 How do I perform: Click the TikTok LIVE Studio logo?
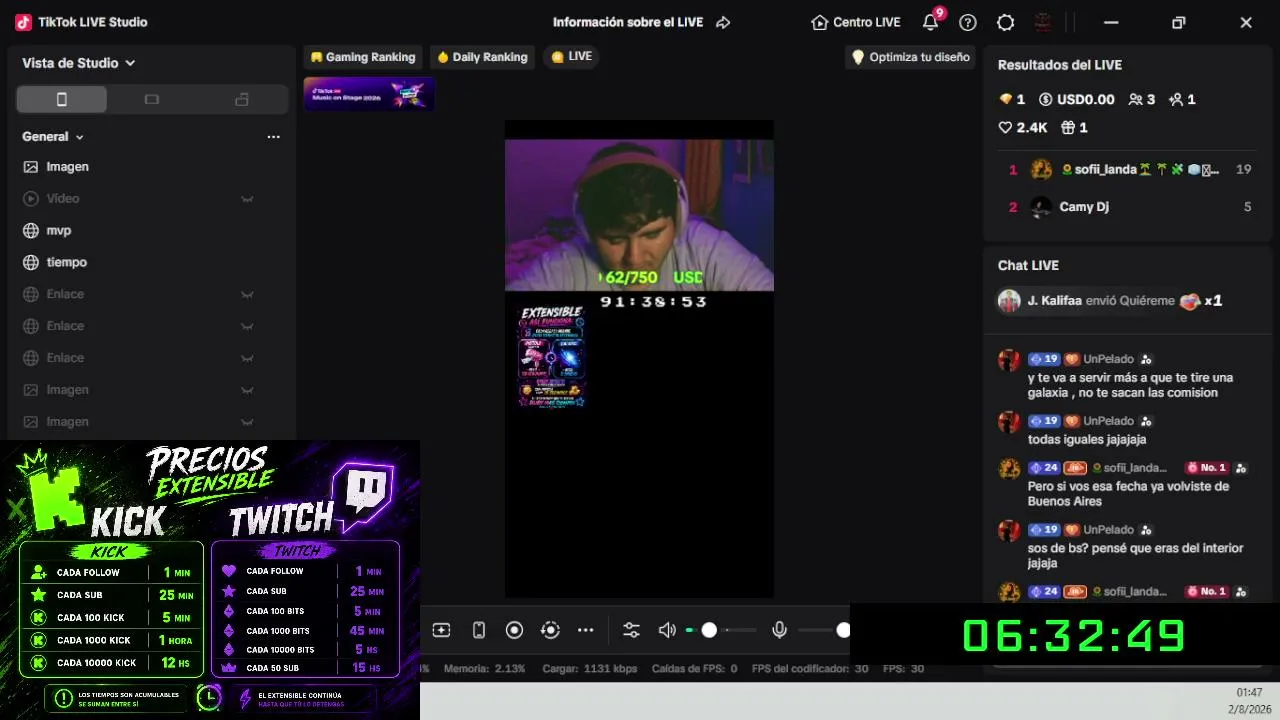click(x=22, y=22)
